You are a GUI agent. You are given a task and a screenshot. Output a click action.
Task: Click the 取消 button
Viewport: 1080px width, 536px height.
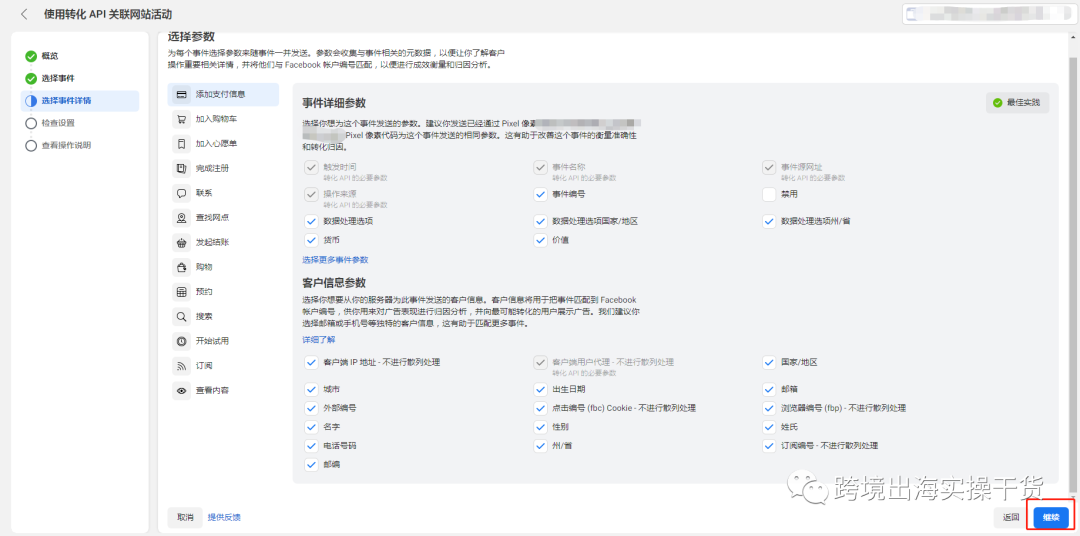[185, 517]
